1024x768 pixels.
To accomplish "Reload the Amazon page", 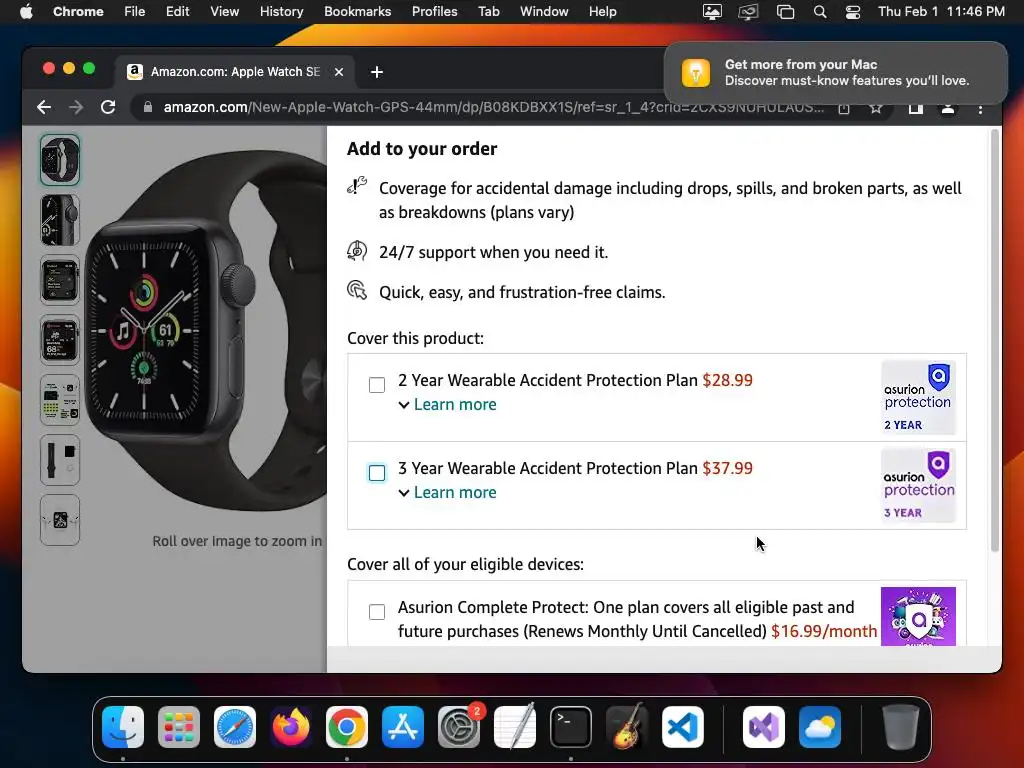I will pos(108,107).
